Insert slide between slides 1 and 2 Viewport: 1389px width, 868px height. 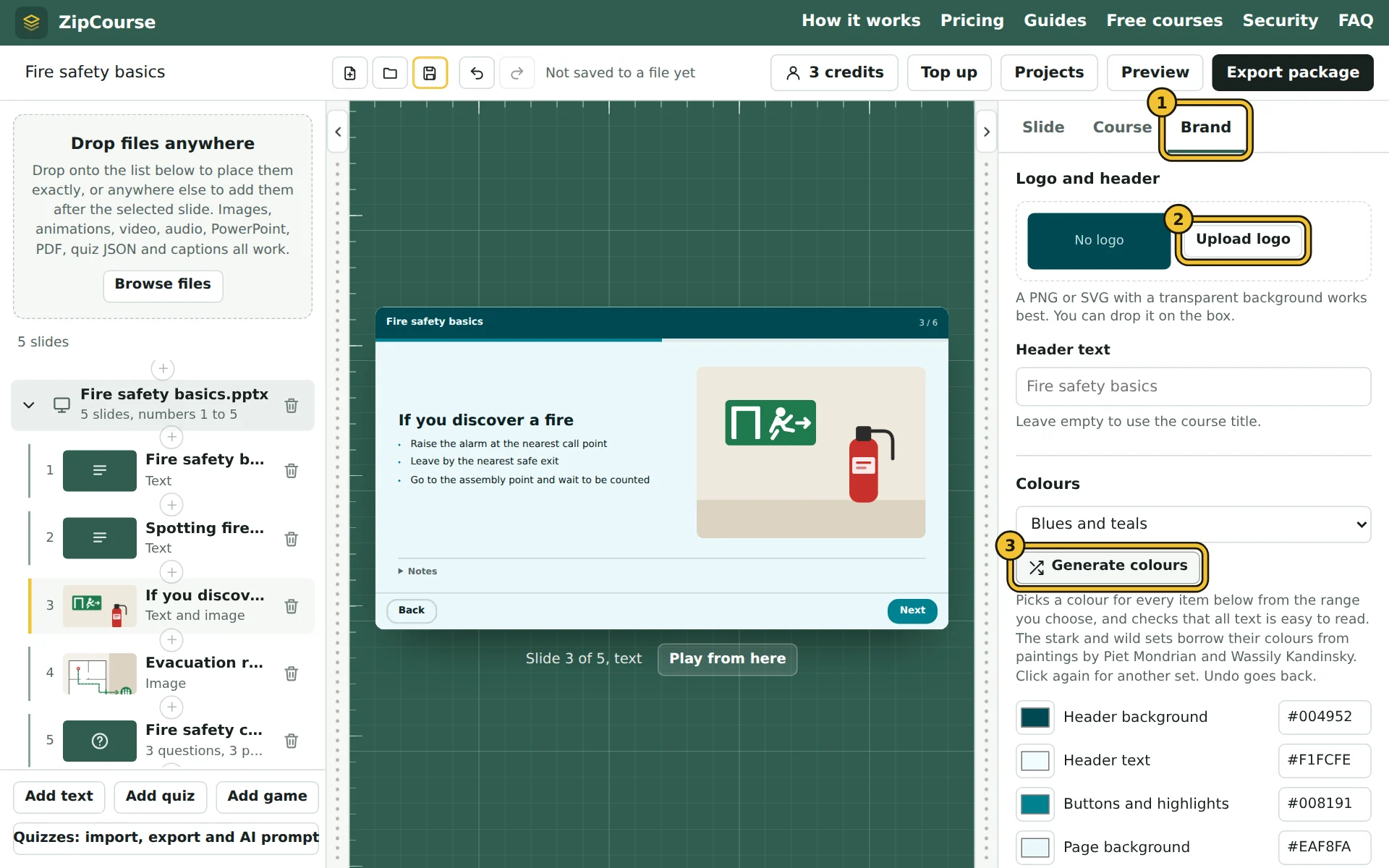(x=171, y=505)
